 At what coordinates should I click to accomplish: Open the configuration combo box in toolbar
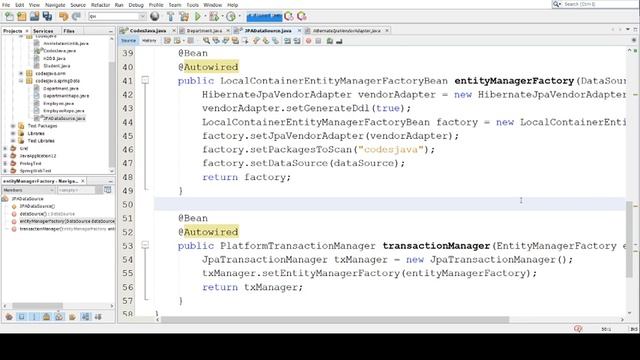click(117, 16)
